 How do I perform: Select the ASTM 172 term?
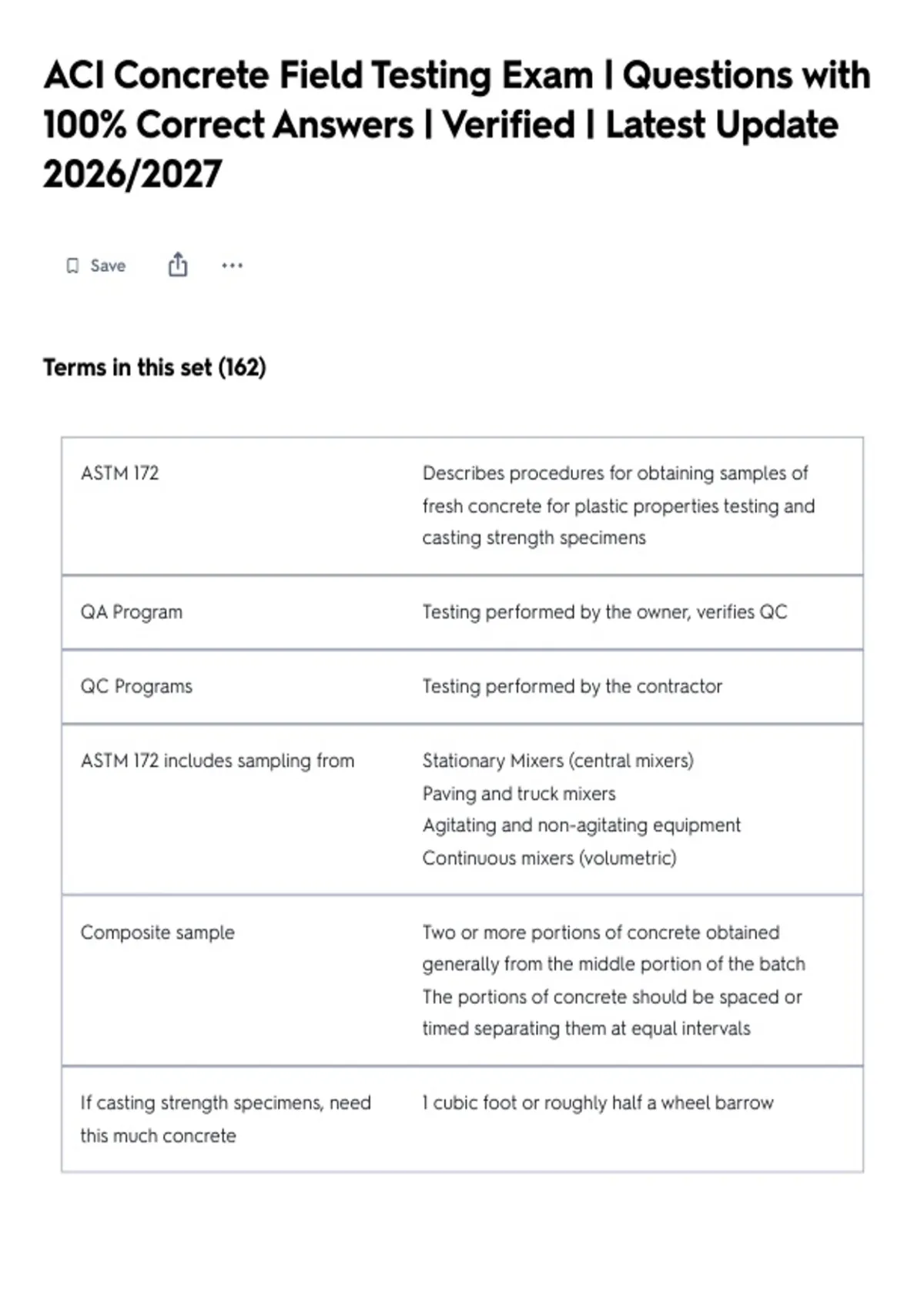coord(119,473)
